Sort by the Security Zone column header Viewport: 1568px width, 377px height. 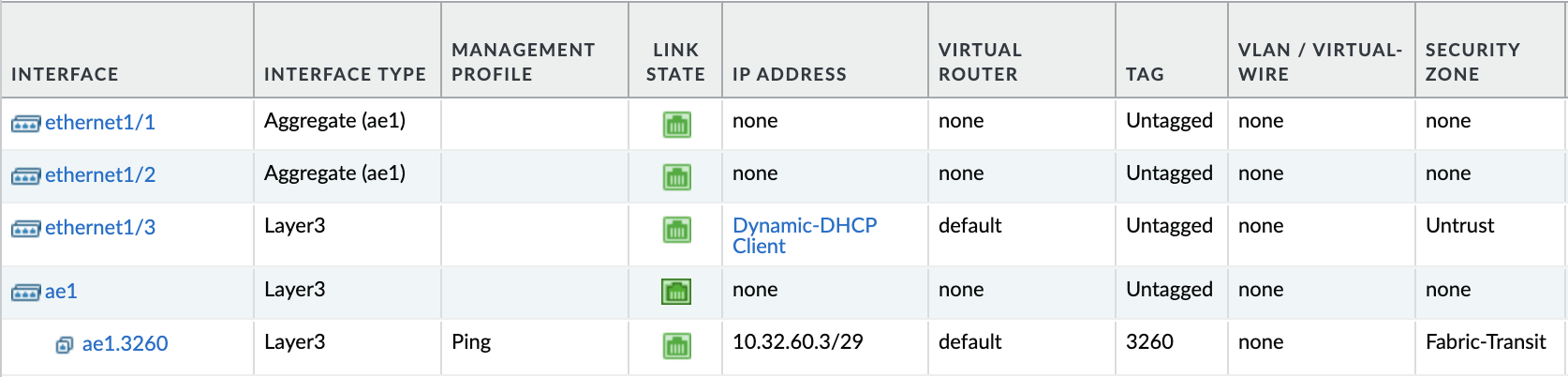click(x=1472, y=62)
